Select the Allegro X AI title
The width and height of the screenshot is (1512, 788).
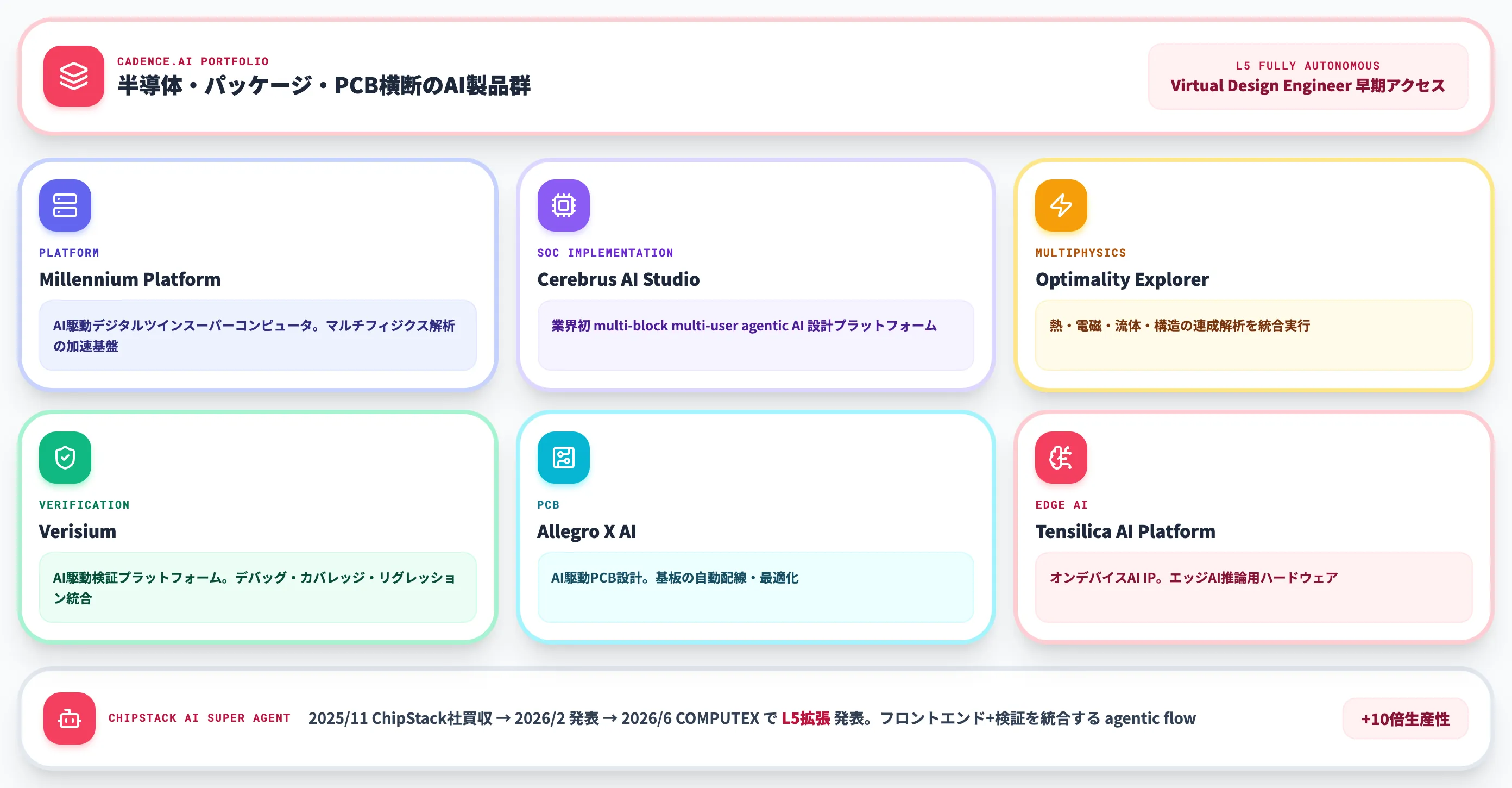coord(587,531)
